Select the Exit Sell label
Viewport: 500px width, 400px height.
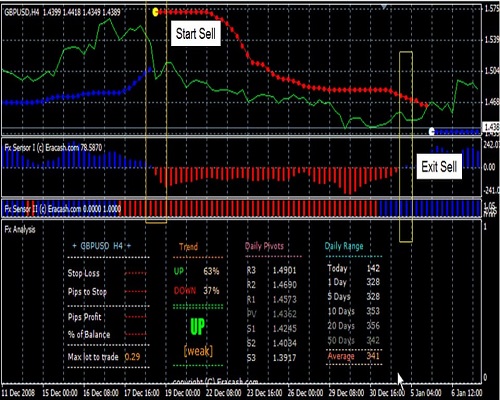[x=439, y=166]
